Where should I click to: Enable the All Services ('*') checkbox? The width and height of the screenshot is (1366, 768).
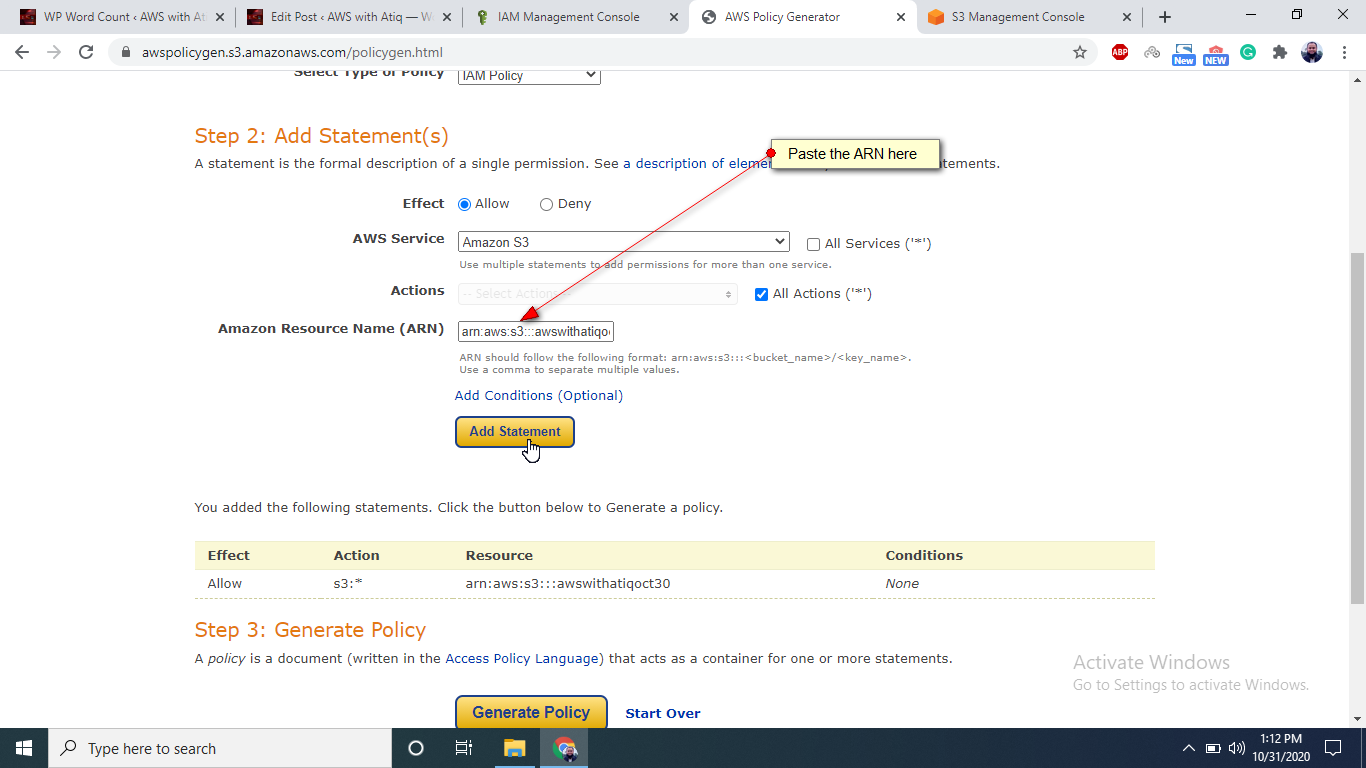[x=813, y=243]
